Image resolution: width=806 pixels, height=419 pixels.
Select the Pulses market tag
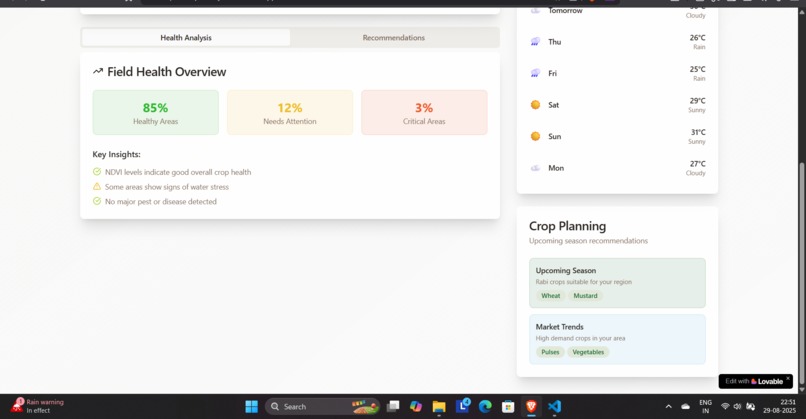(x=550, y=352)
